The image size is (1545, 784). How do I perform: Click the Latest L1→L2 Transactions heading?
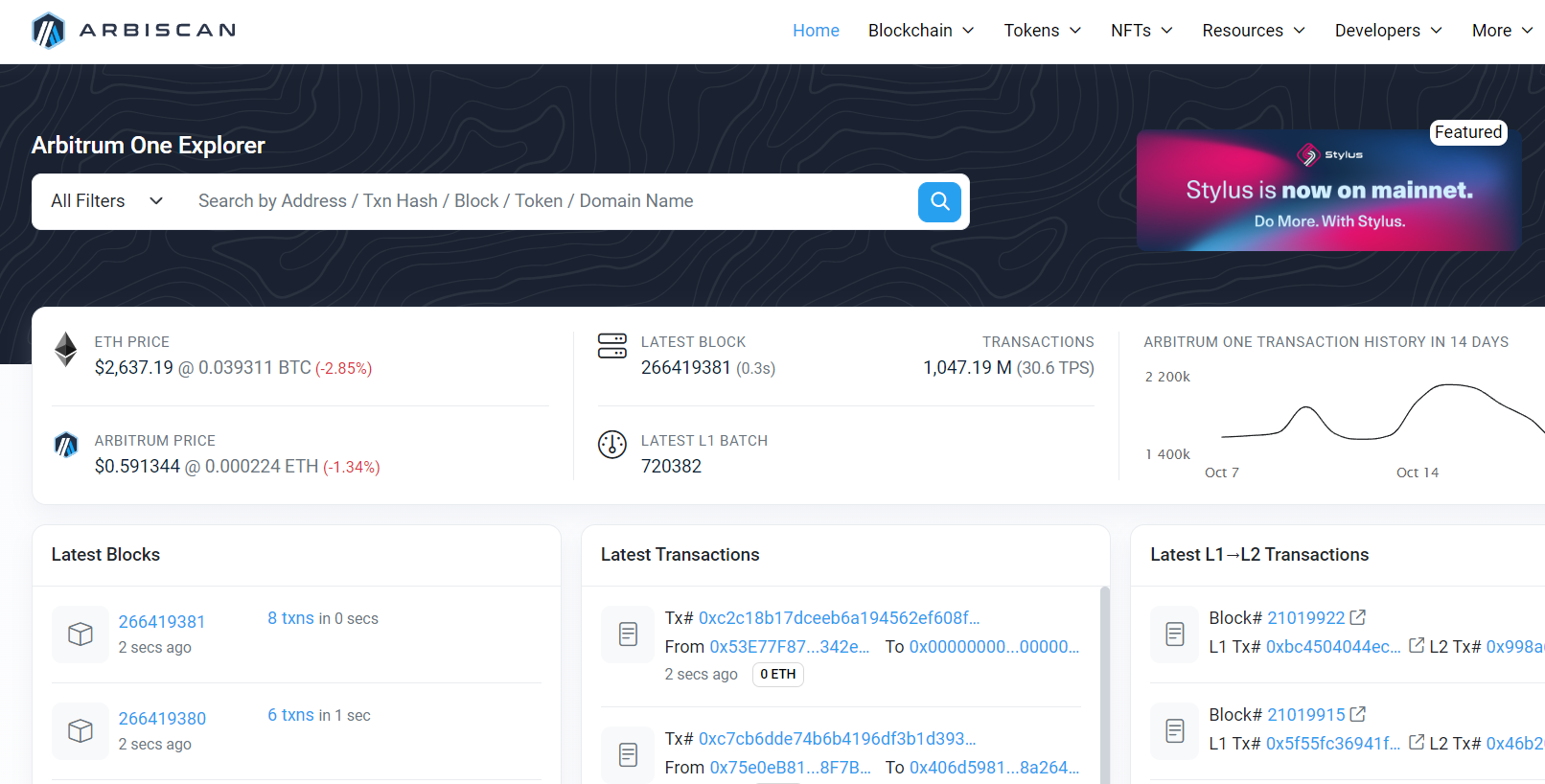[1259, 555]
